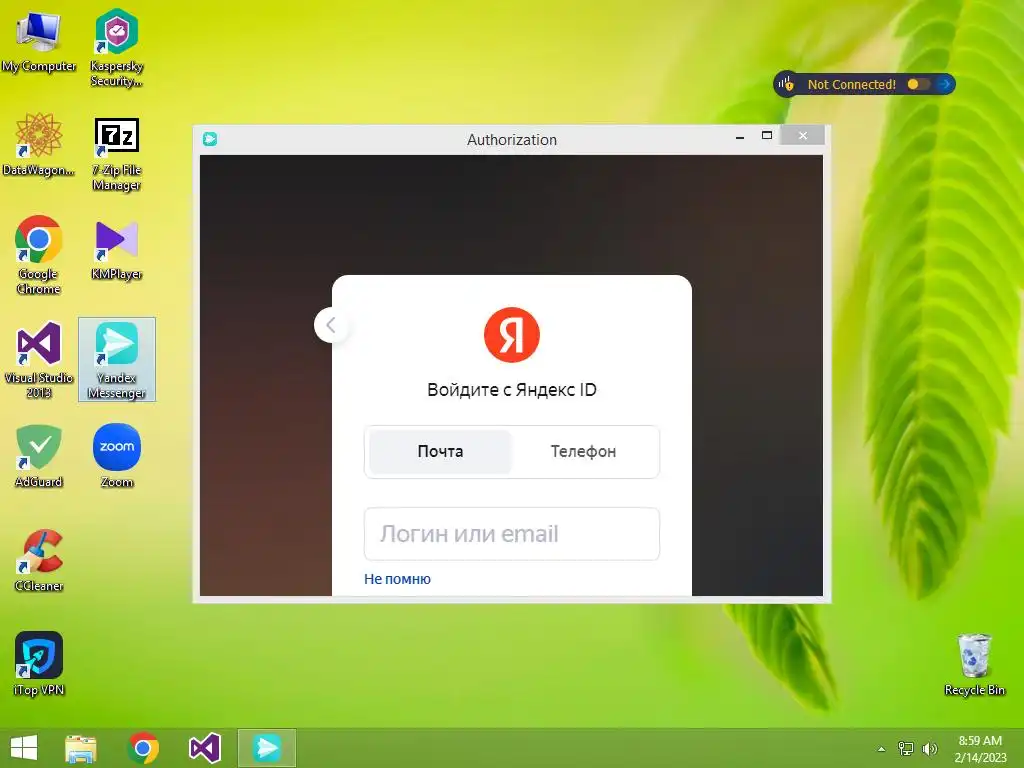Click the VPN widget shield icon
1024x768 pixels.
tap(786, 84)
